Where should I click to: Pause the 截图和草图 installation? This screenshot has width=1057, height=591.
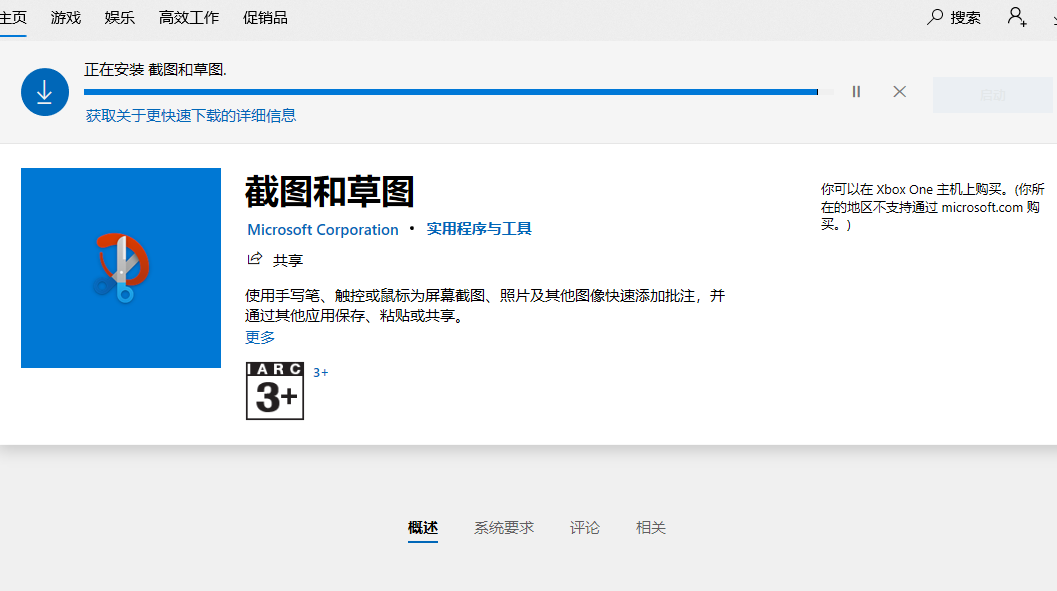856,92
